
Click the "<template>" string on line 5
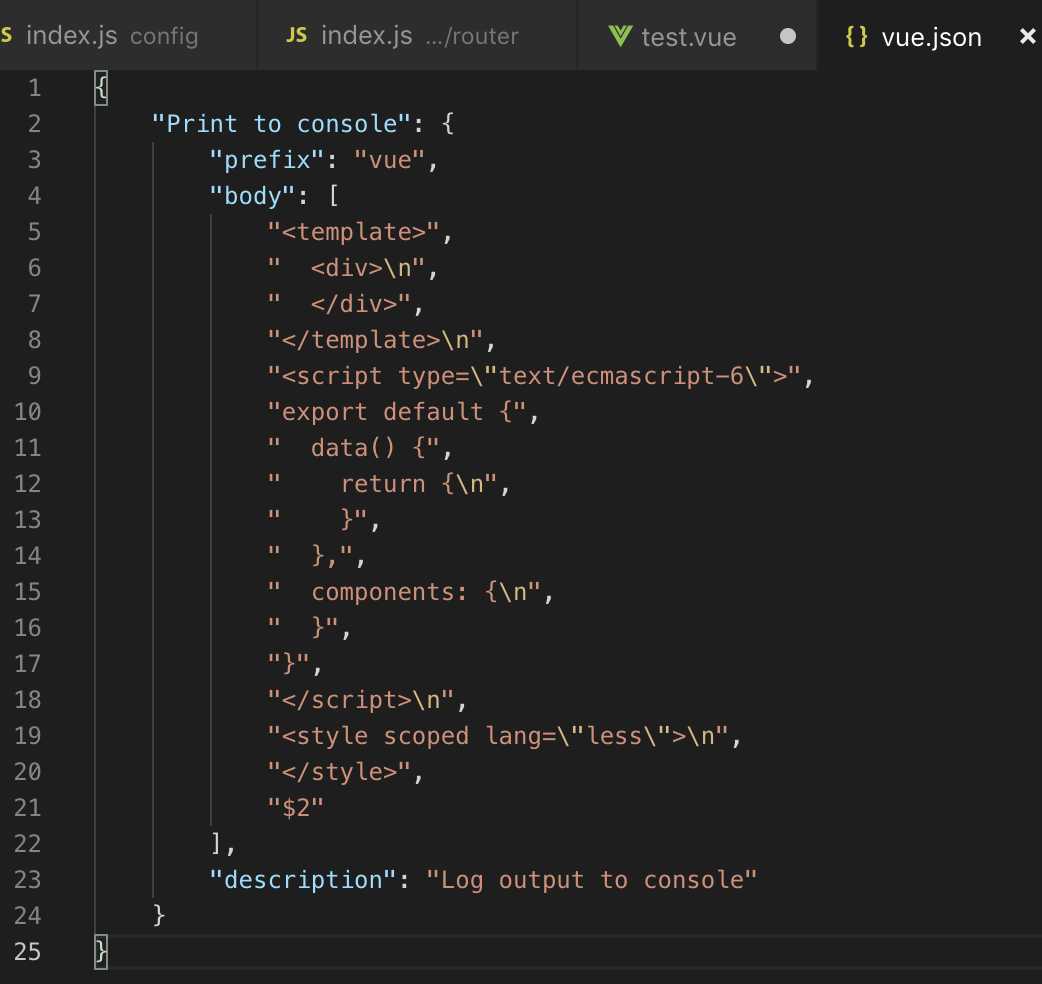354,232
